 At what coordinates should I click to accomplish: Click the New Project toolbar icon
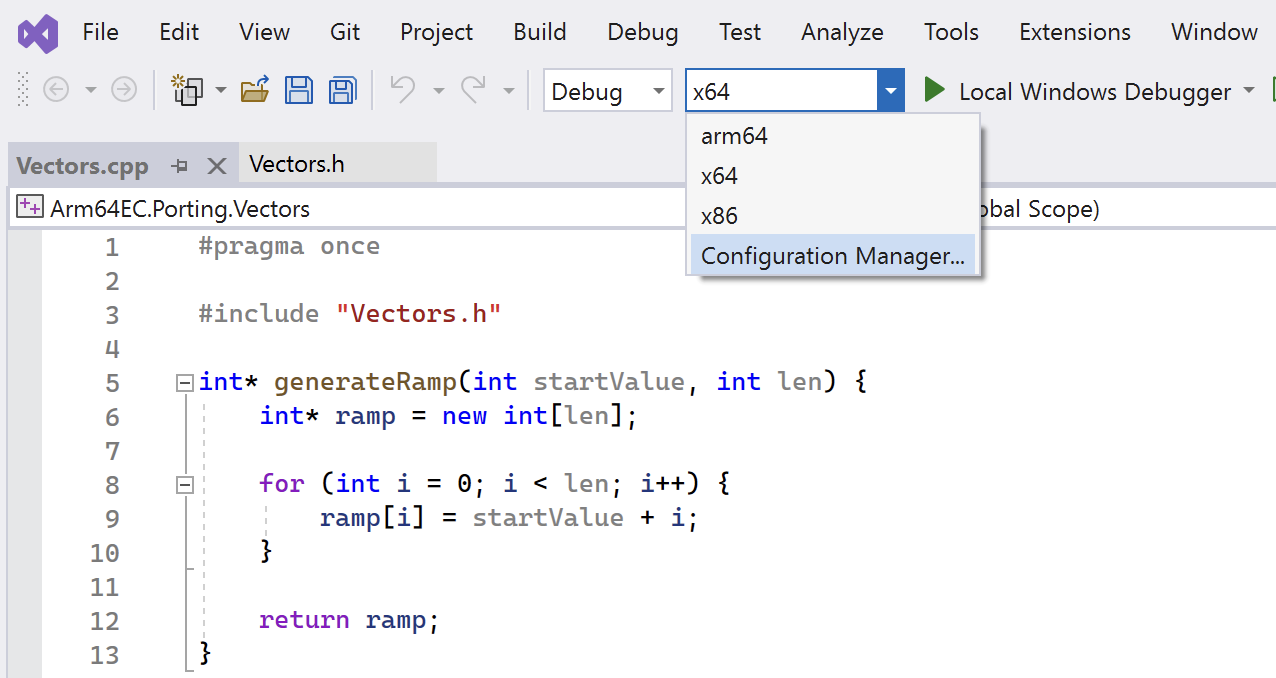click(187, 91)
